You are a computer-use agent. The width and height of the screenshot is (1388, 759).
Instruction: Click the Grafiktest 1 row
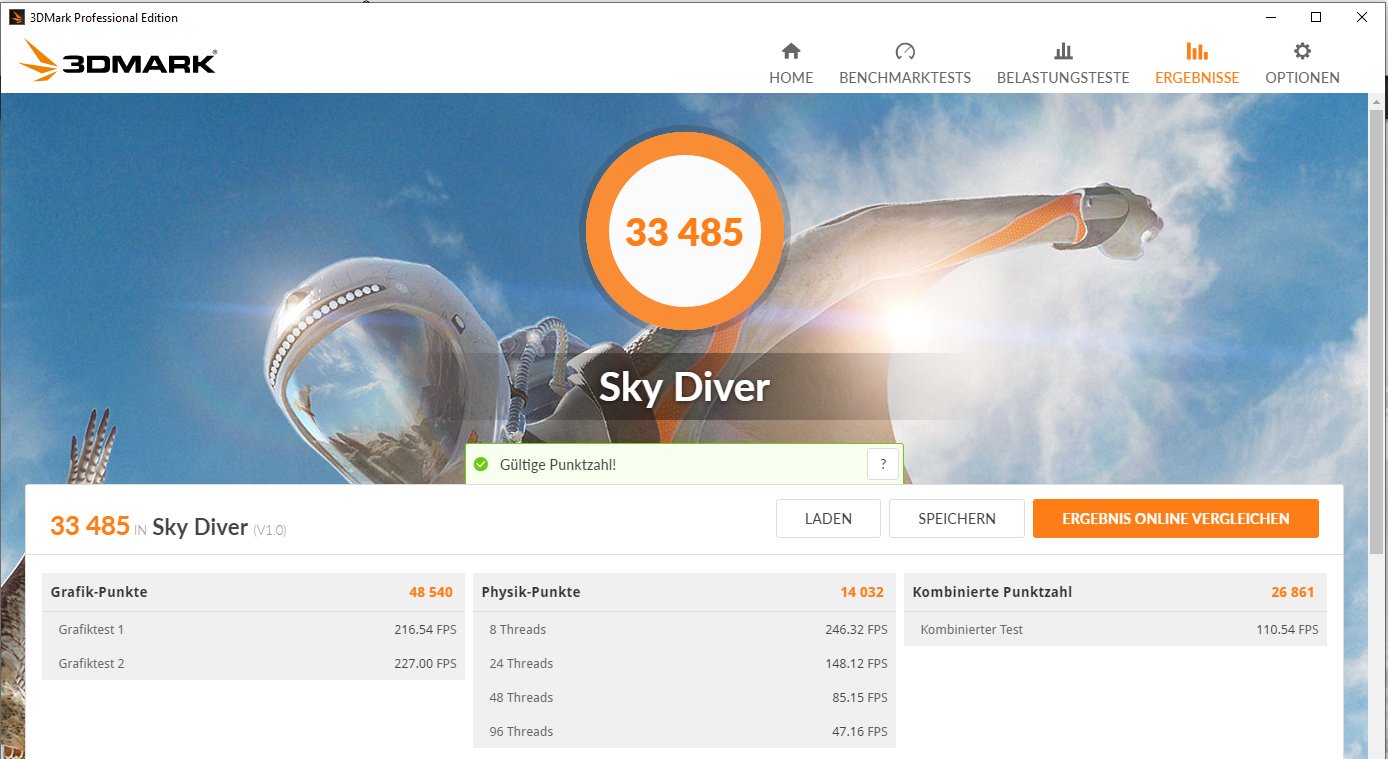click(253, 630)
